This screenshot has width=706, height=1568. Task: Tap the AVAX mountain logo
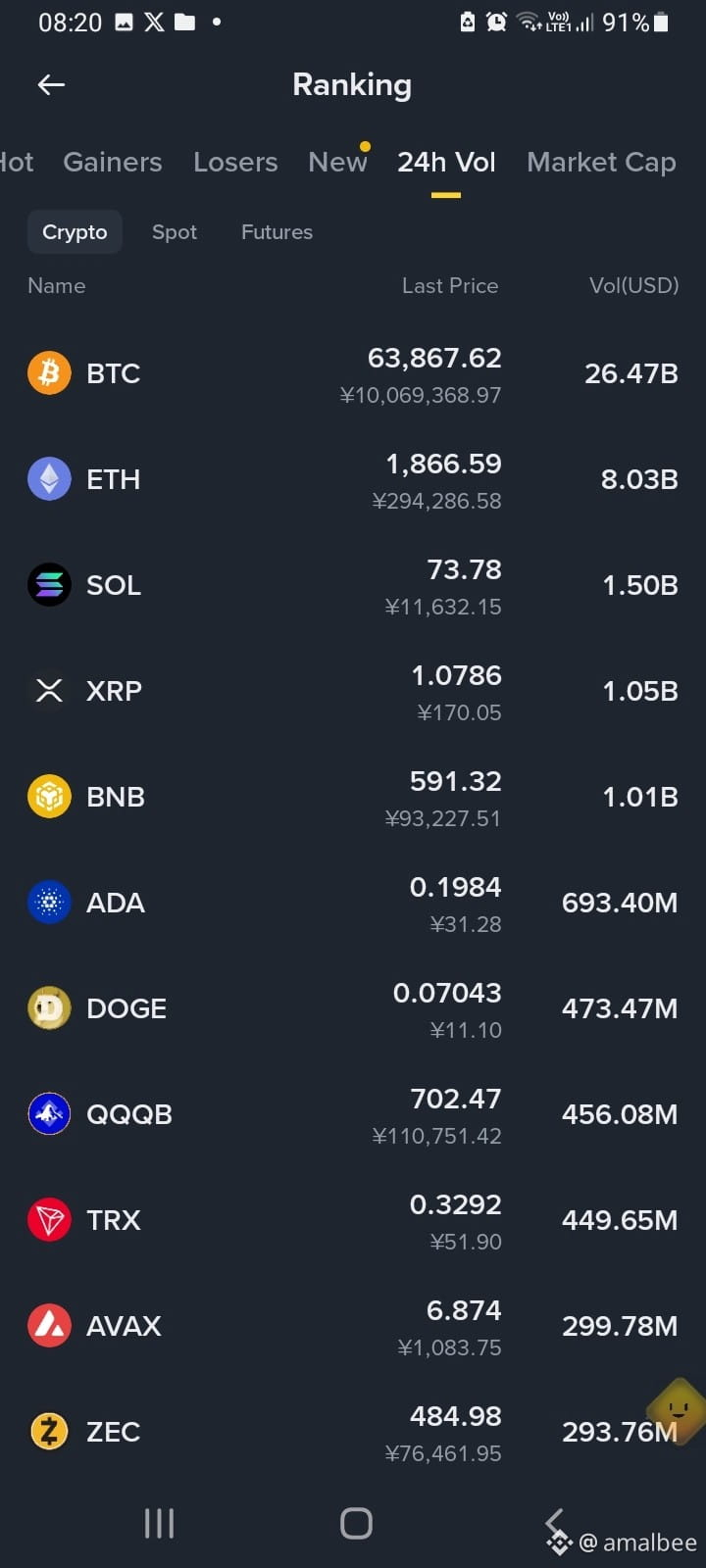(49, 1326)
